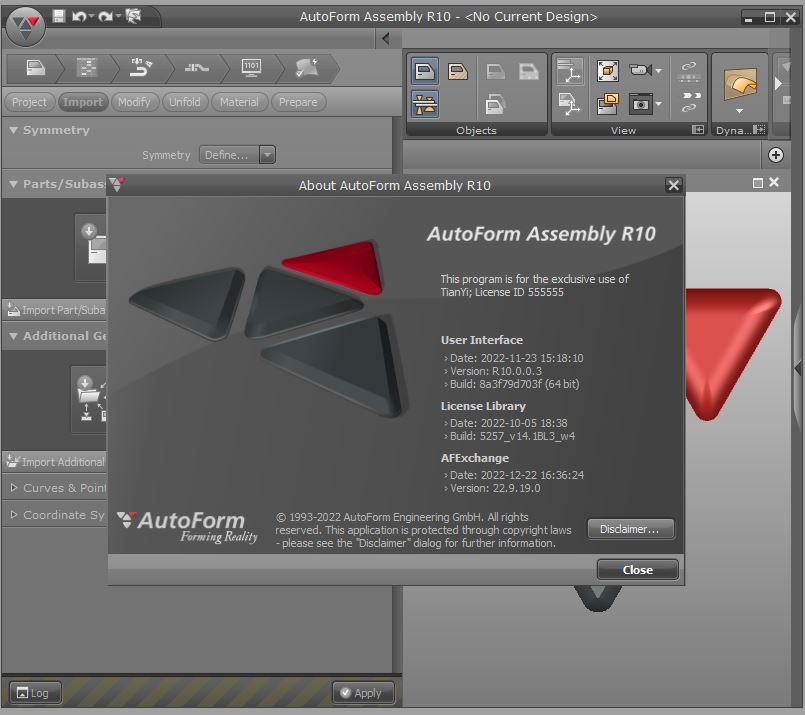Click the screenshot capture icon
This screenshot has width=805, height=715.
(x=640, y=104)
